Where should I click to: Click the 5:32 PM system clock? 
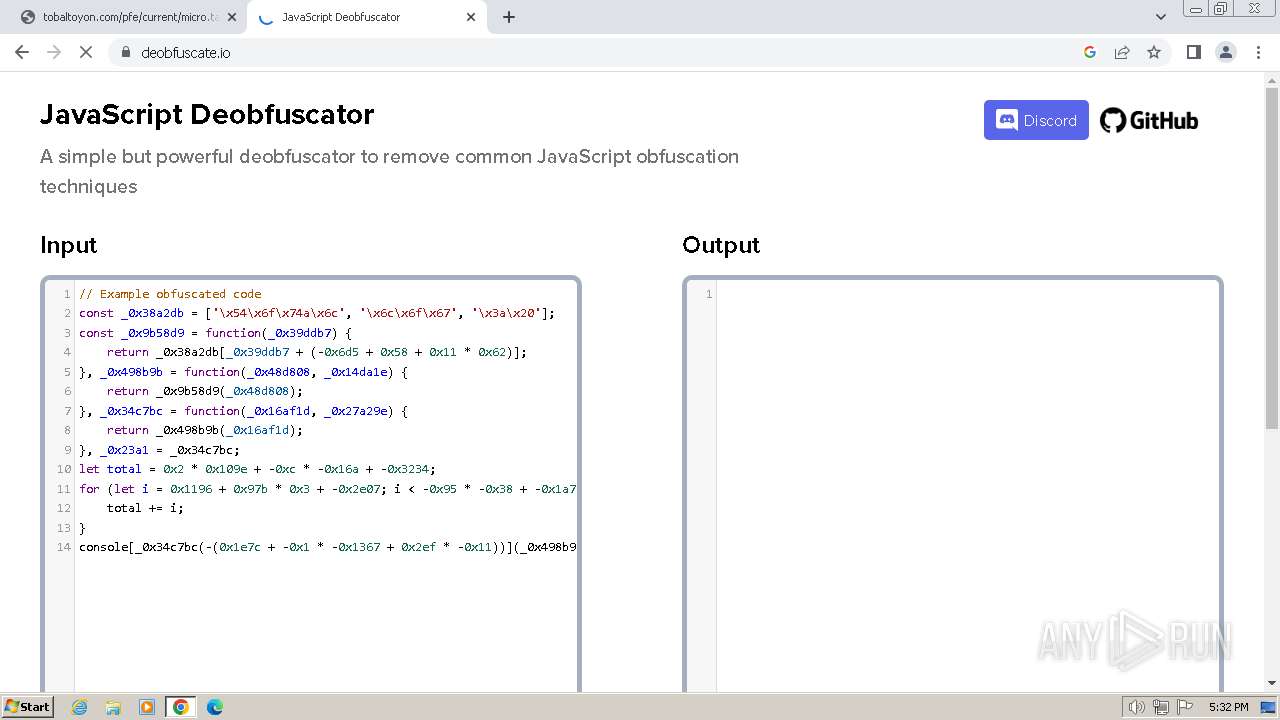pos(1228,707)
